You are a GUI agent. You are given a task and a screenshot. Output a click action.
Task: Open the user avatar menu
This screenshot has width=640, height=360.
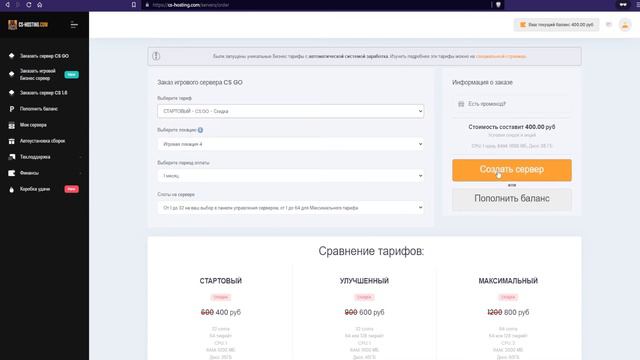pos(624,25)
